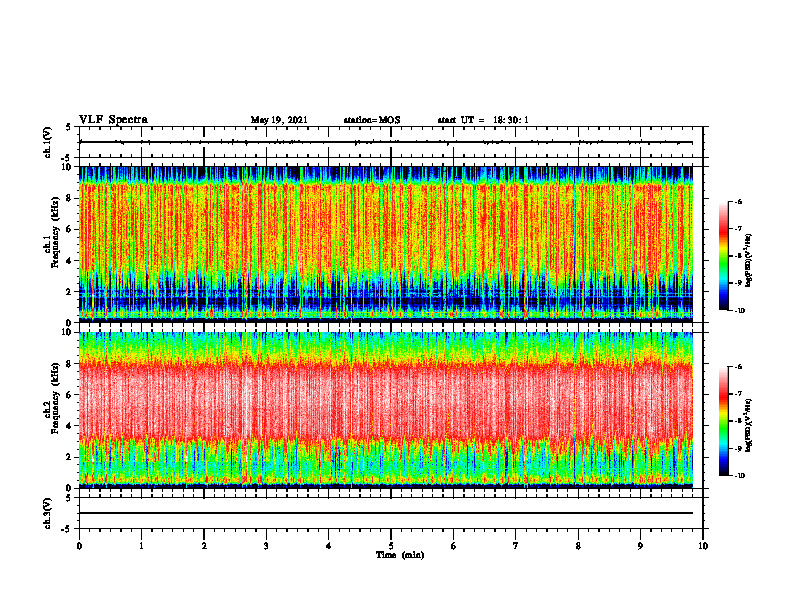Click the ch.1 spectrogram plot

pos(386,244)
